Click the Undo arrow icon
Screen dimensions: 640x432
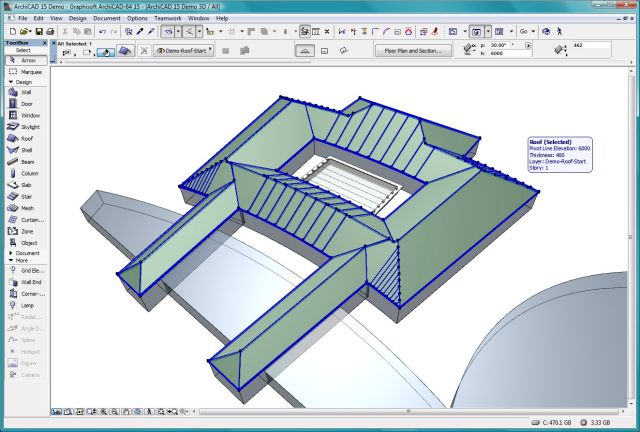(102, 31)
